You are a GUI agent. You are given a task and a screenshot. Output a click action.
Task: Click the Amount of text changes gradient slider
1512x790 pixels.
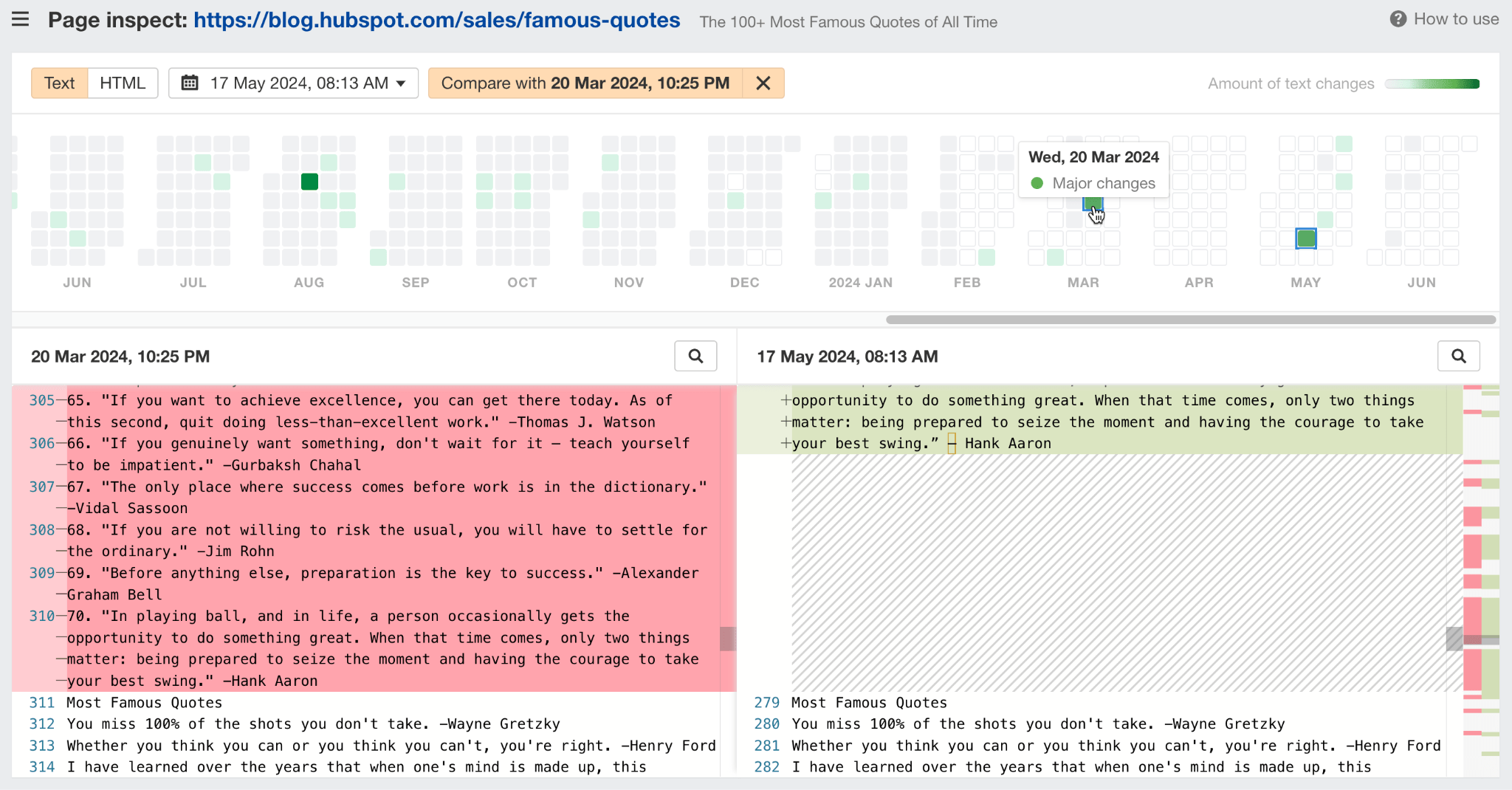[1432, 84]
